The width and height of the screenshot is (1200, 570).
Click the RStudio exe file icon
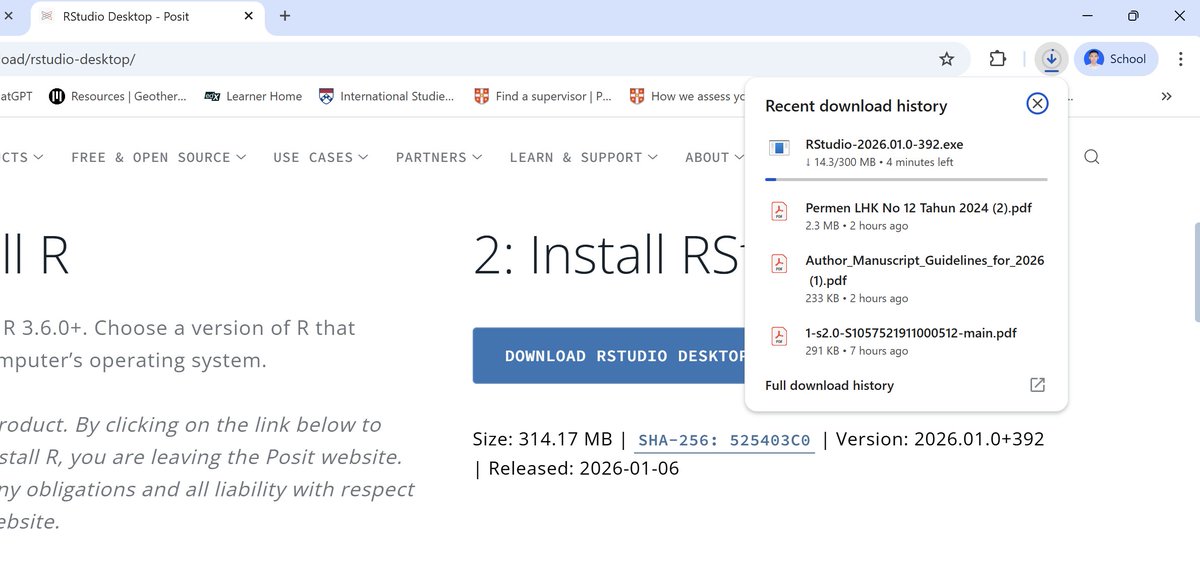tap(779, 148)
